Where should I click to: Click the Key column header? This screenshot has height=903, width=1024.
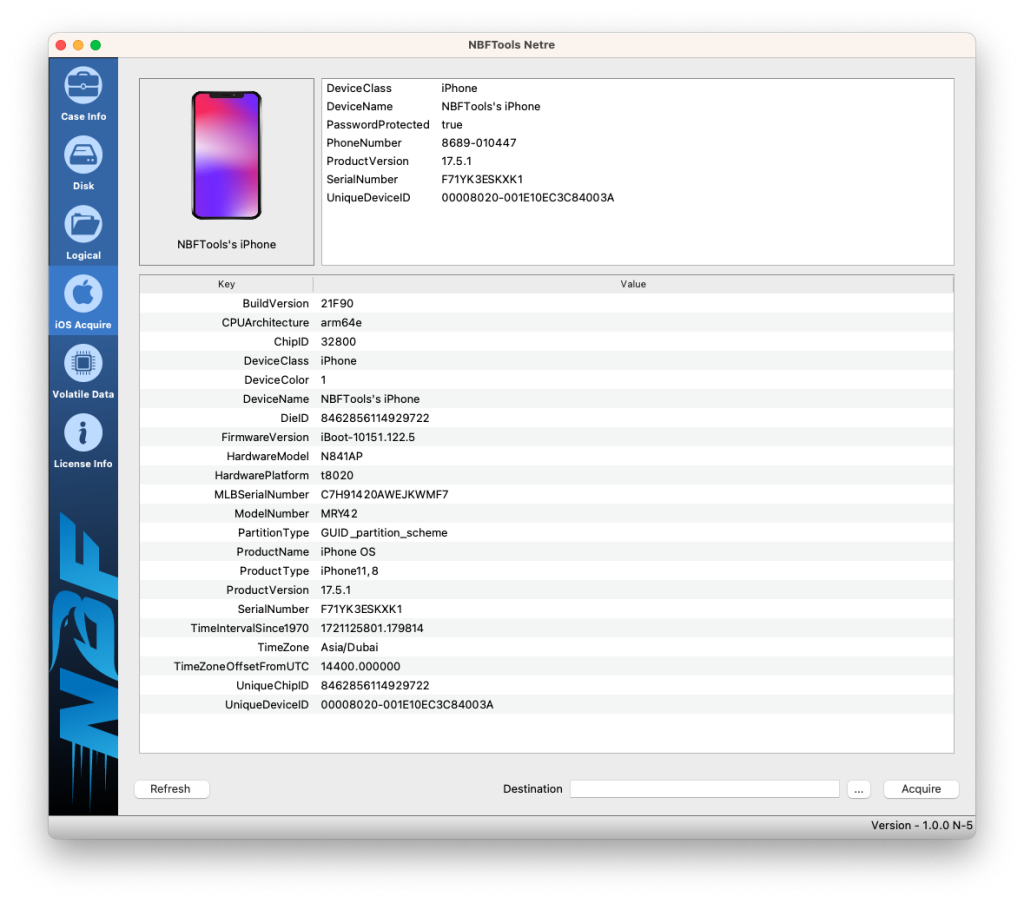tap(226, 283)
